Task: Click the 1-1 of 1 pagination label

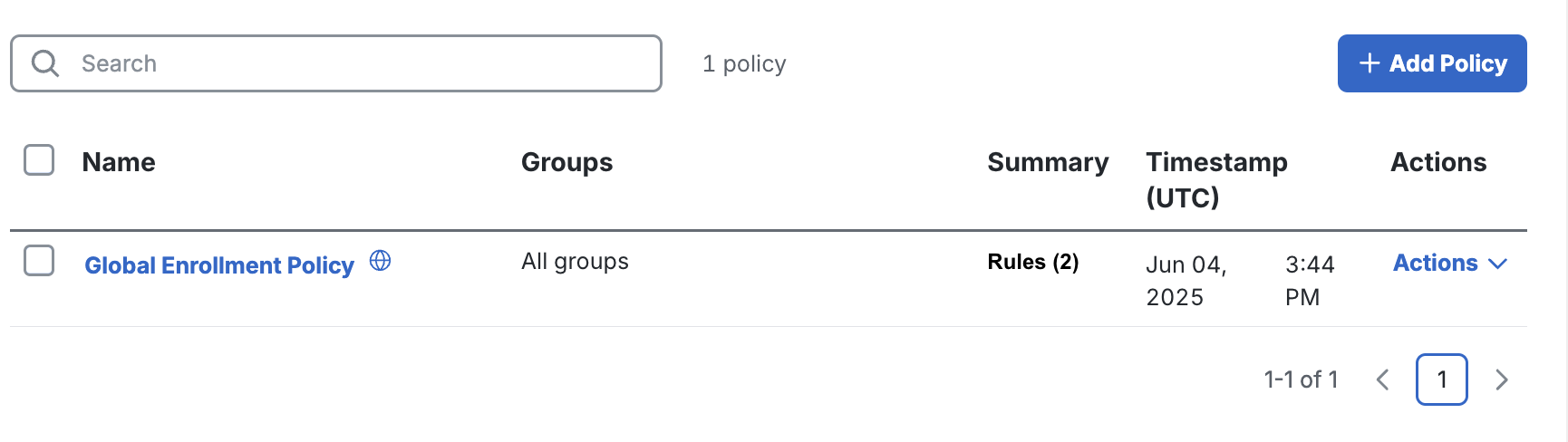Action: click(1301, 380)
